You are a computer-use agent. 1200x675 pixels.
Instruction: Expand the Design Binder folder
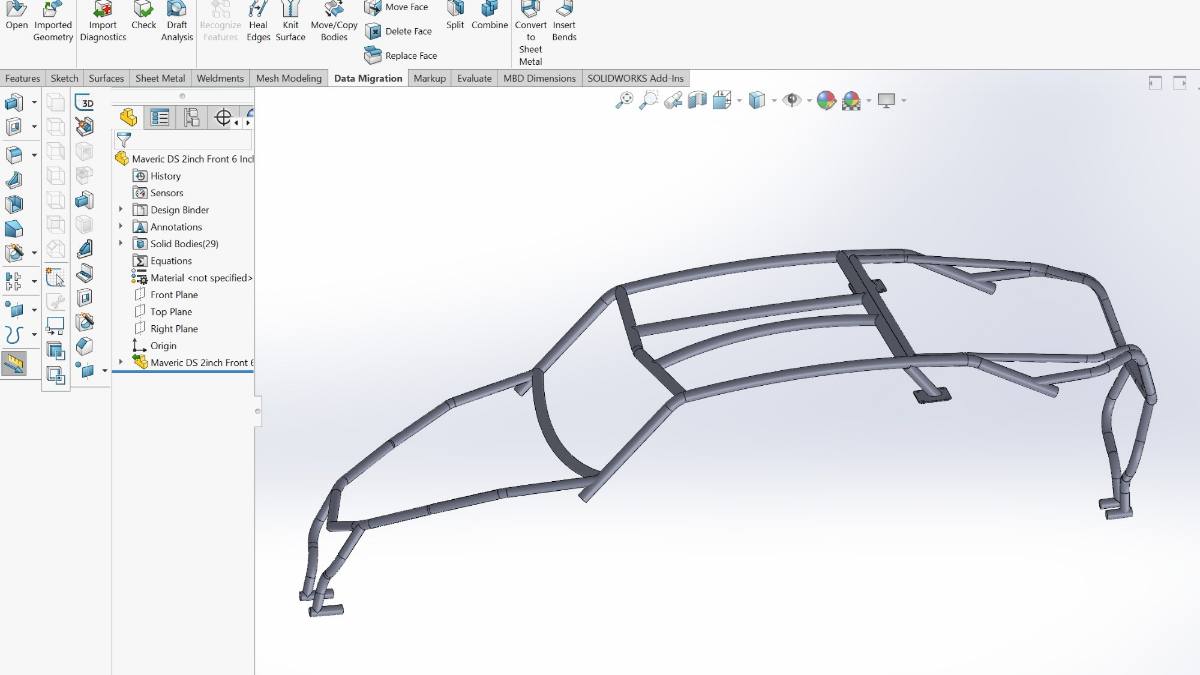coord(121,210)
